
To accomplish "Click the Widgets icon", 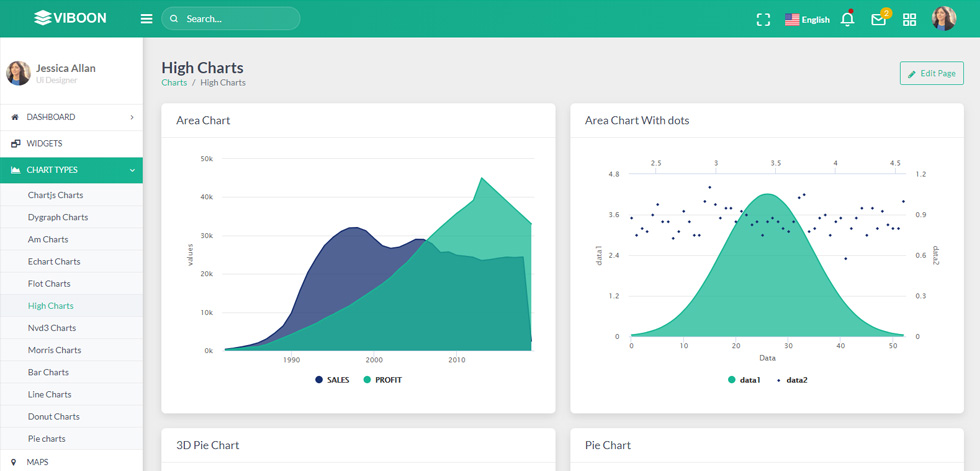I will click(x=16, y=144).
